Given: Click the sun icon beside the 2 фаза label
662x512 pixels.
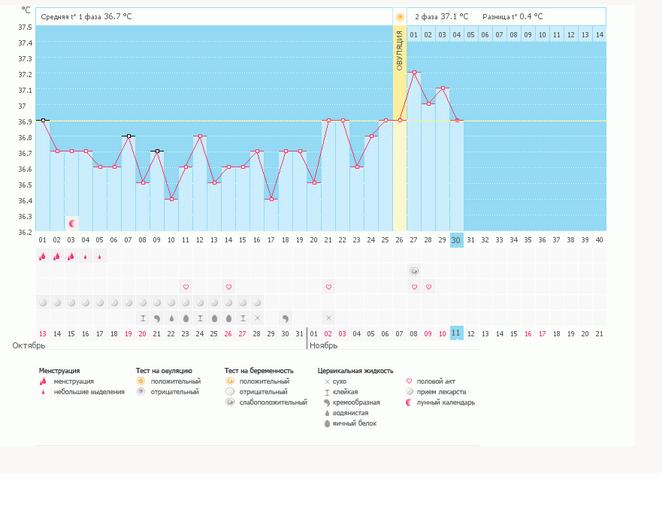Looking at the screenshot, I should [x=400, y=17].
